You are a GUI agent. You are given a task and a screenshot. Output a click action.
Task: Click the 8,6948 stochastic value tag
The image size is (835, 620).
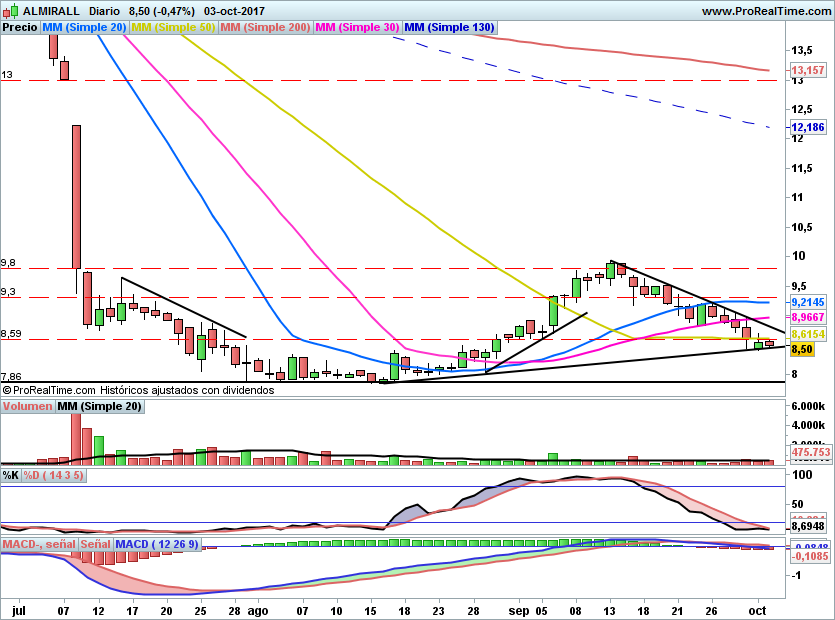807,526
